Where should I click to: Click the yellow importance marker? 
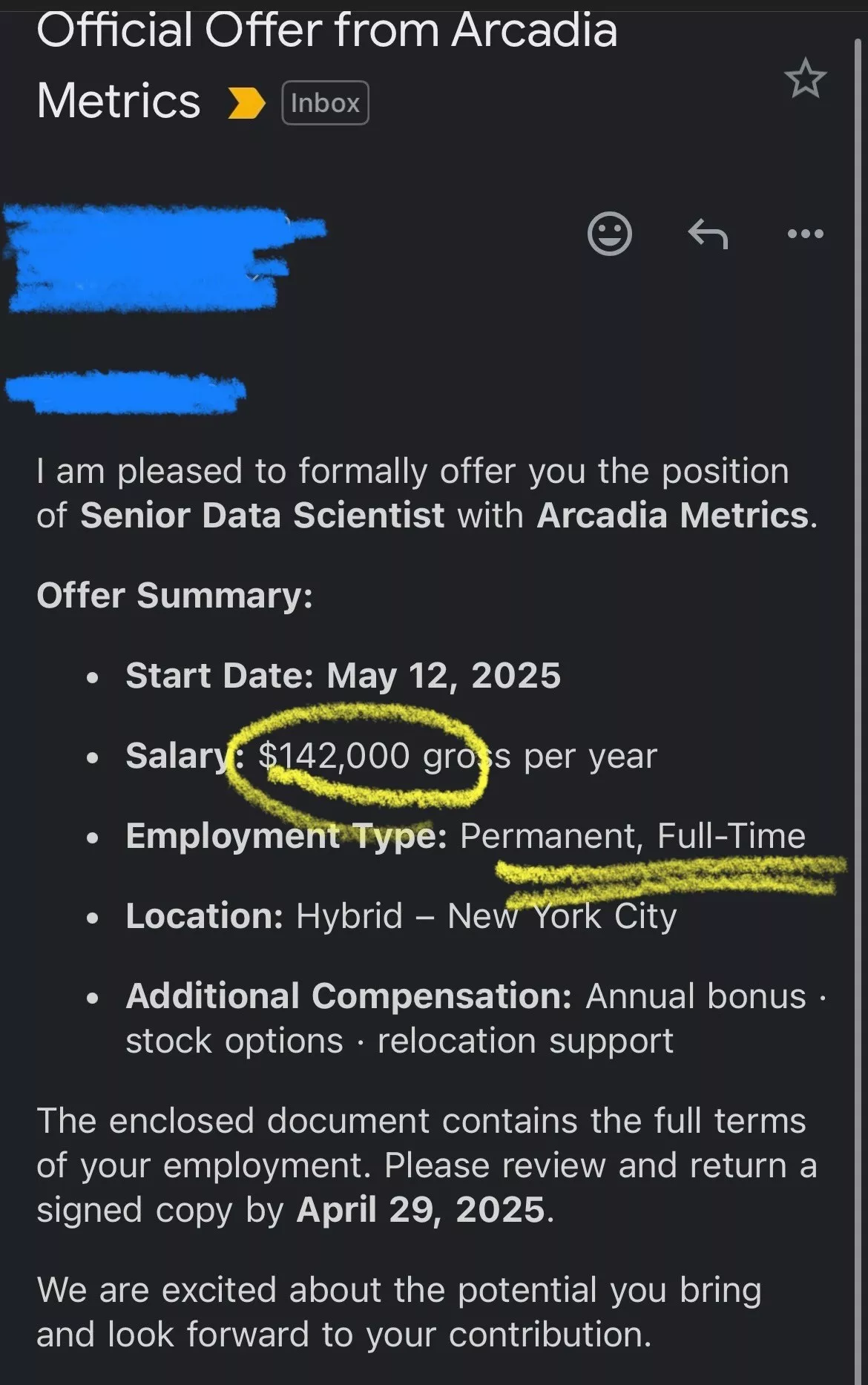(246, 103)
